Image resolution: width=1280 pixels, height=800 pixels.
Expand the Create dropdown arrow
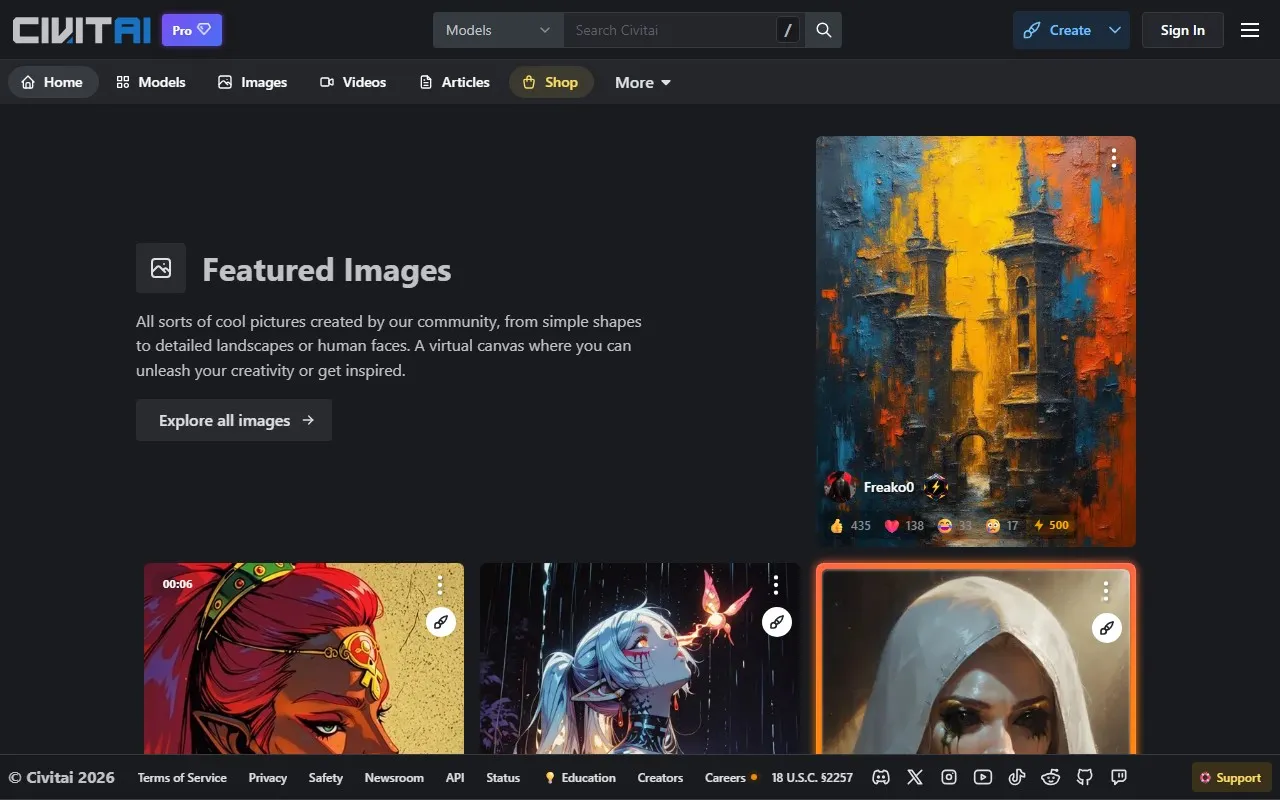click(1114, 30)
